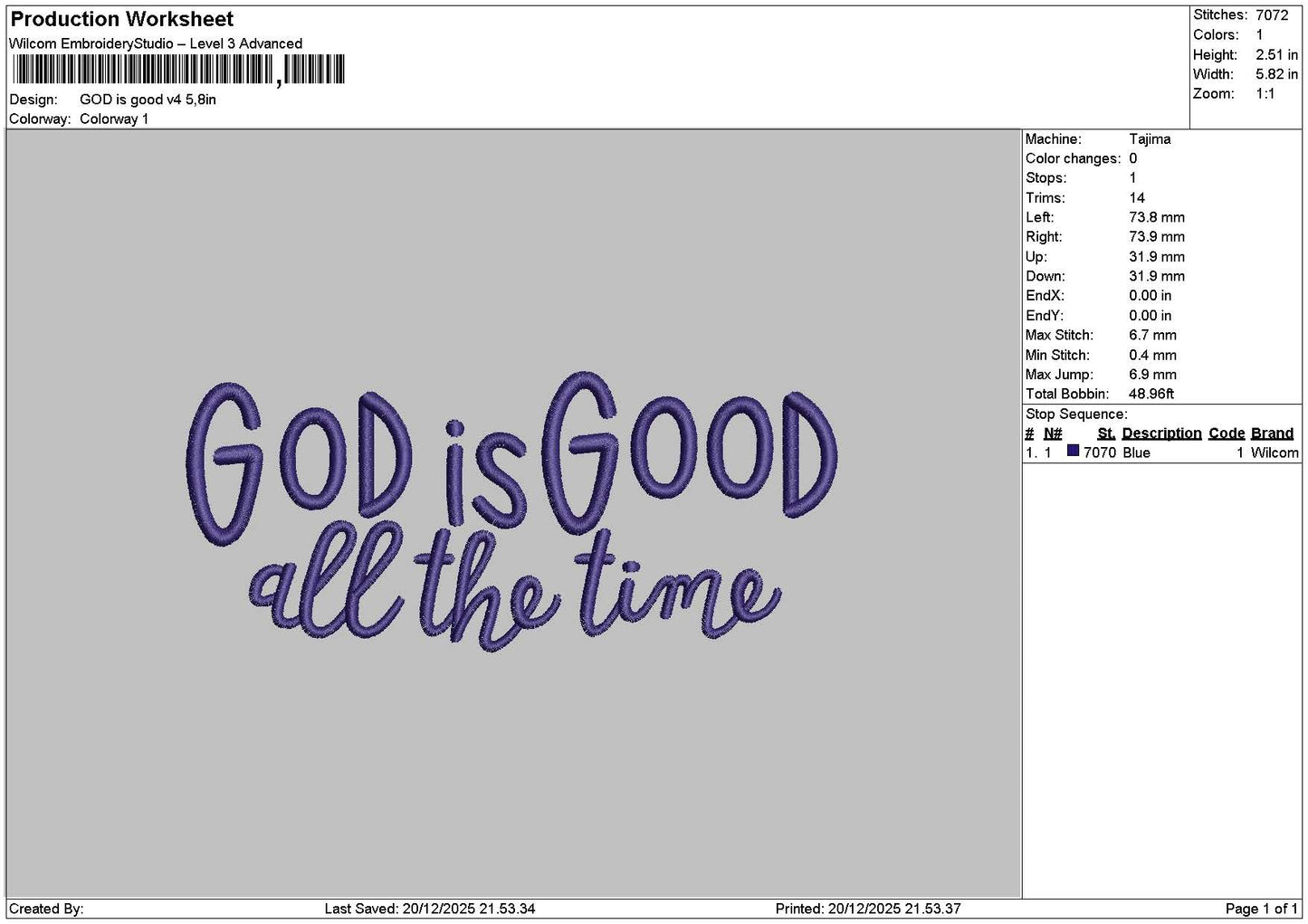The image size is (1308, 924).
Task: Click 'Wilcom EmbroideryStudio – Level 3 Advanced' text
Action: click(156, 43)
